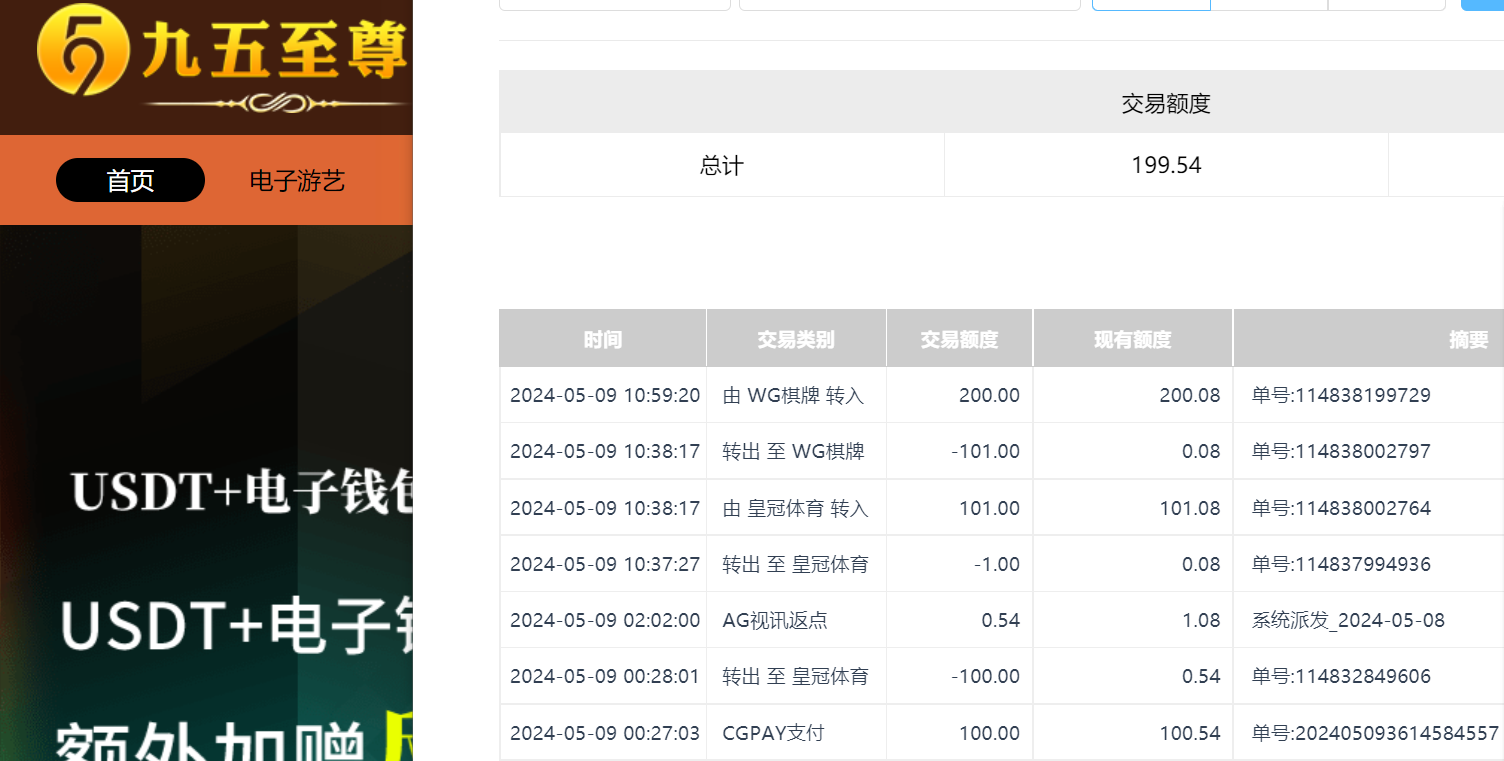Viewport: 1504px width, 761px height.
Task: Select balance 0.54 in 00:28:01 row
Action: [x=1201, y=676]
